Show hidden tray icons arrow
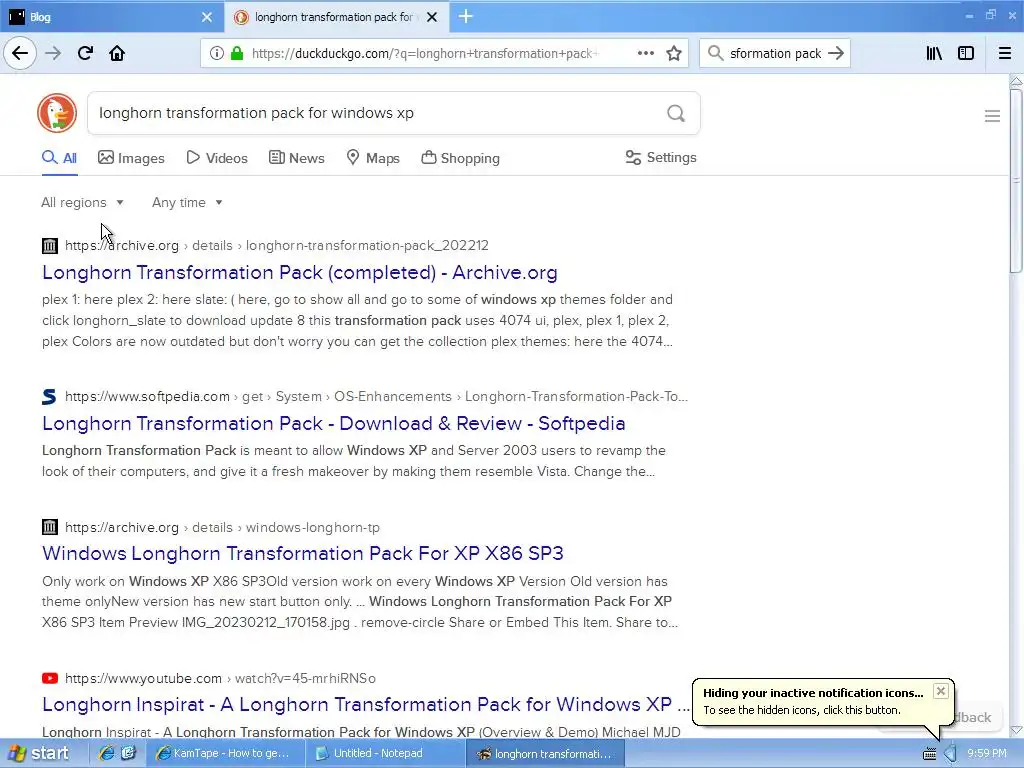 click(x=950, y=754)
